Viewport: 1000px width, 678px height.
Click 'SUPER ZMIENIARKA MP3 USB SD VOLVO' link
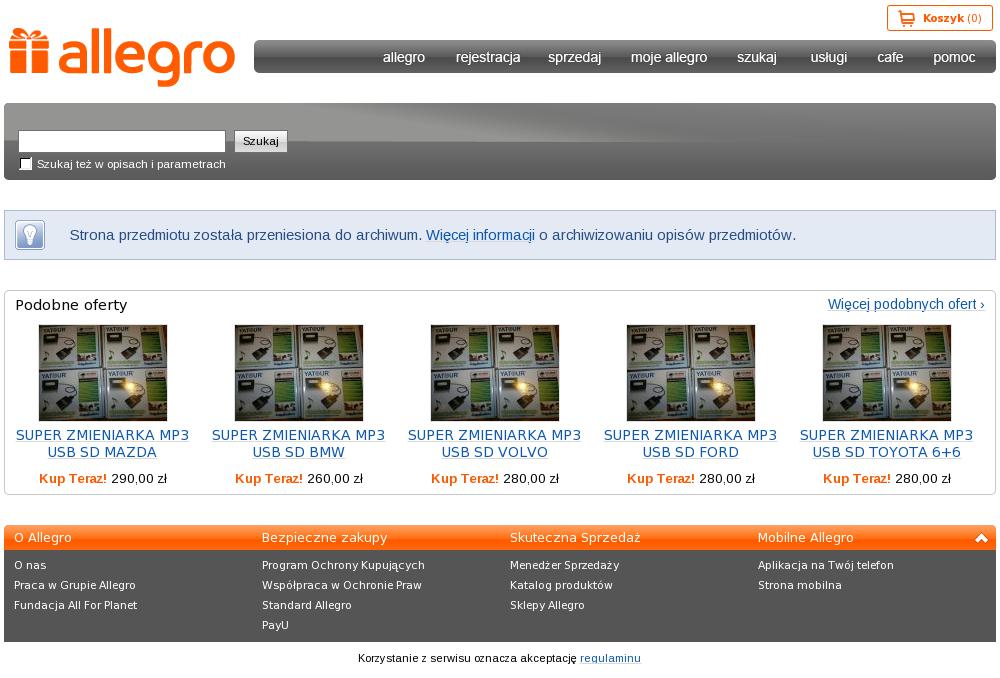click(x=495, y=444)
